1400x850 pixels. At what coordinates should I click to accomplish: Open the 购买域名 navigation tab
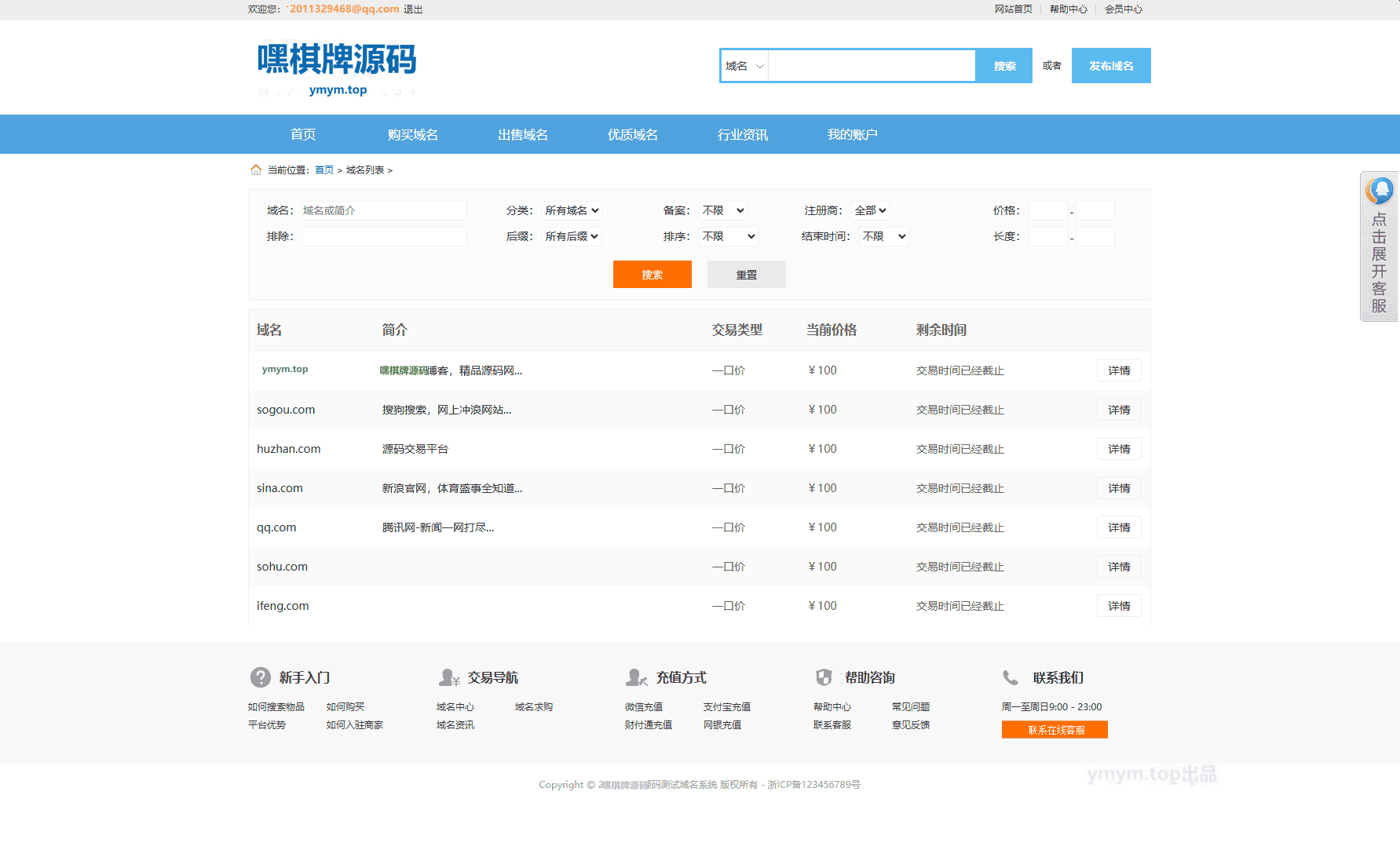[x=413, y=134]
